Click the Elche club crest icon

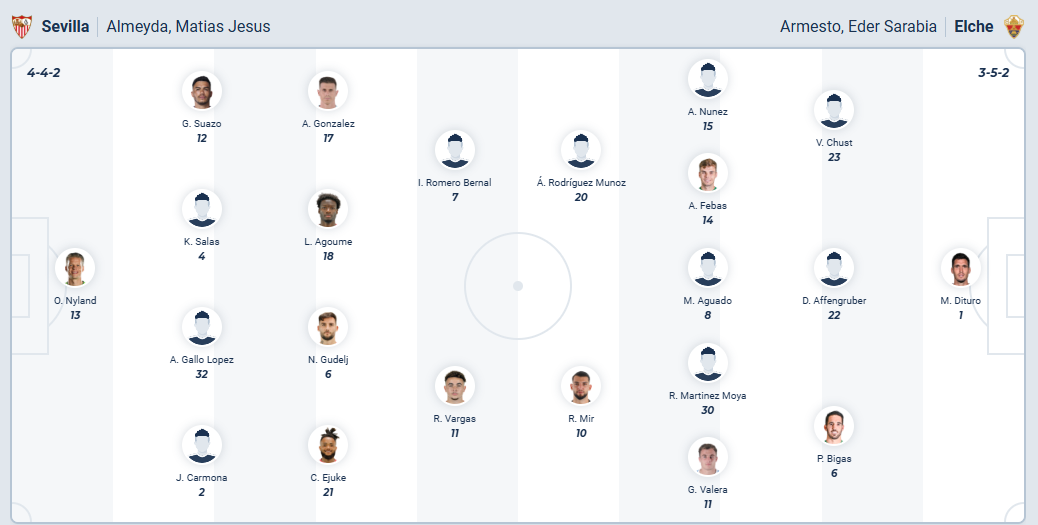coord(1014,27)
